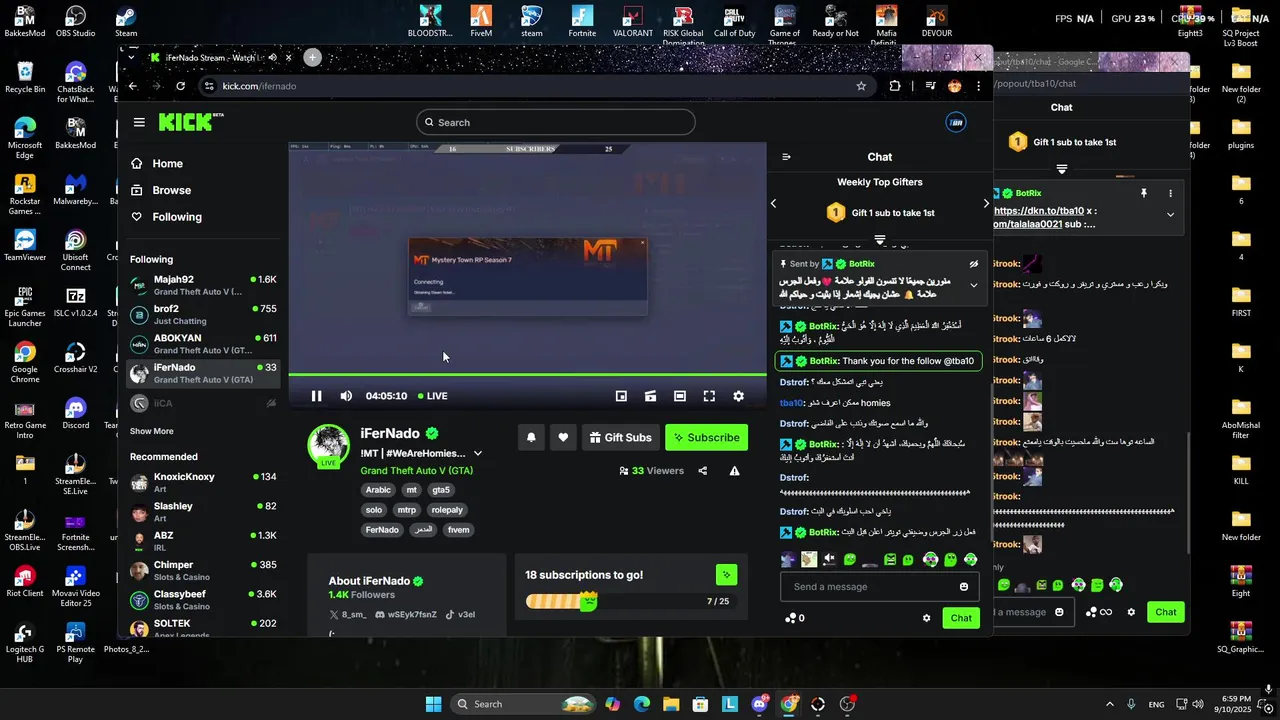Click Chat button in popout chat window

pyautogui.click(x=1166, y=612)
